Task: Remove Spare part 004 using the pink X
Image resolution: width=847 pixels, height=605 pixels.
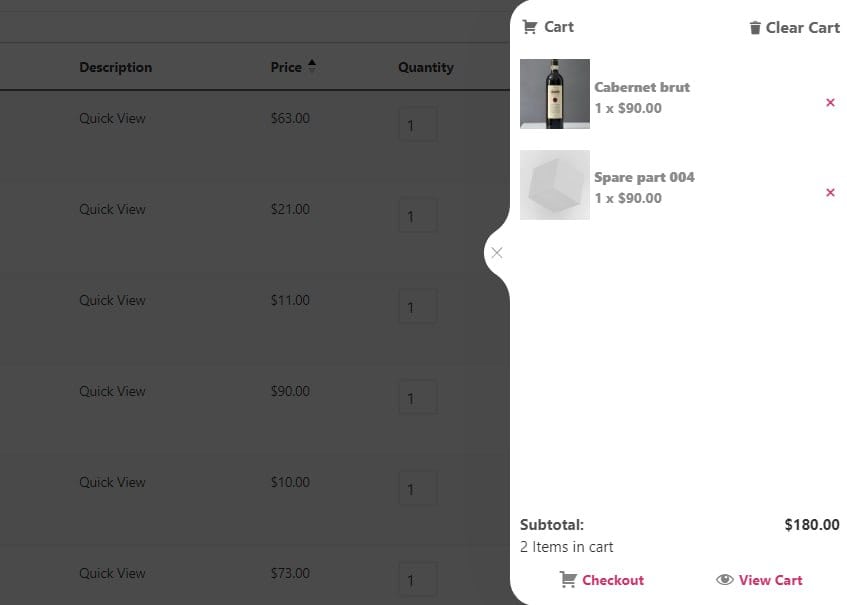Action: (x=829, y=192)
